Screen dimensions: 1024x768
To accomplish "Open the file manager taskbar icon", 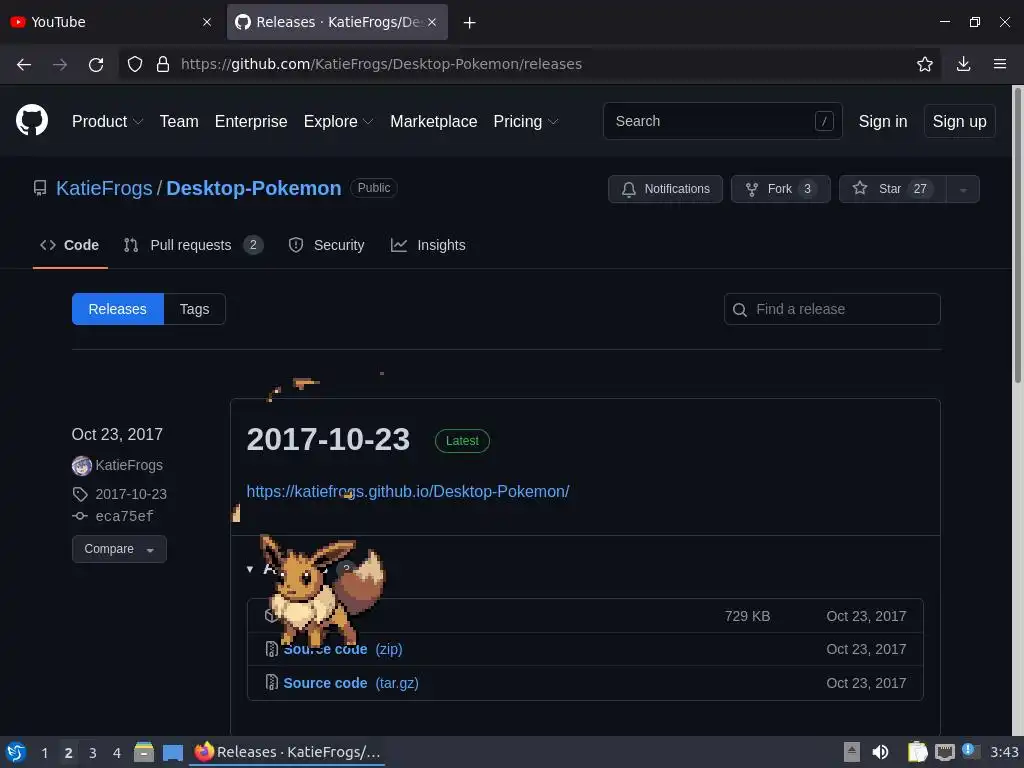I will 144,752.
